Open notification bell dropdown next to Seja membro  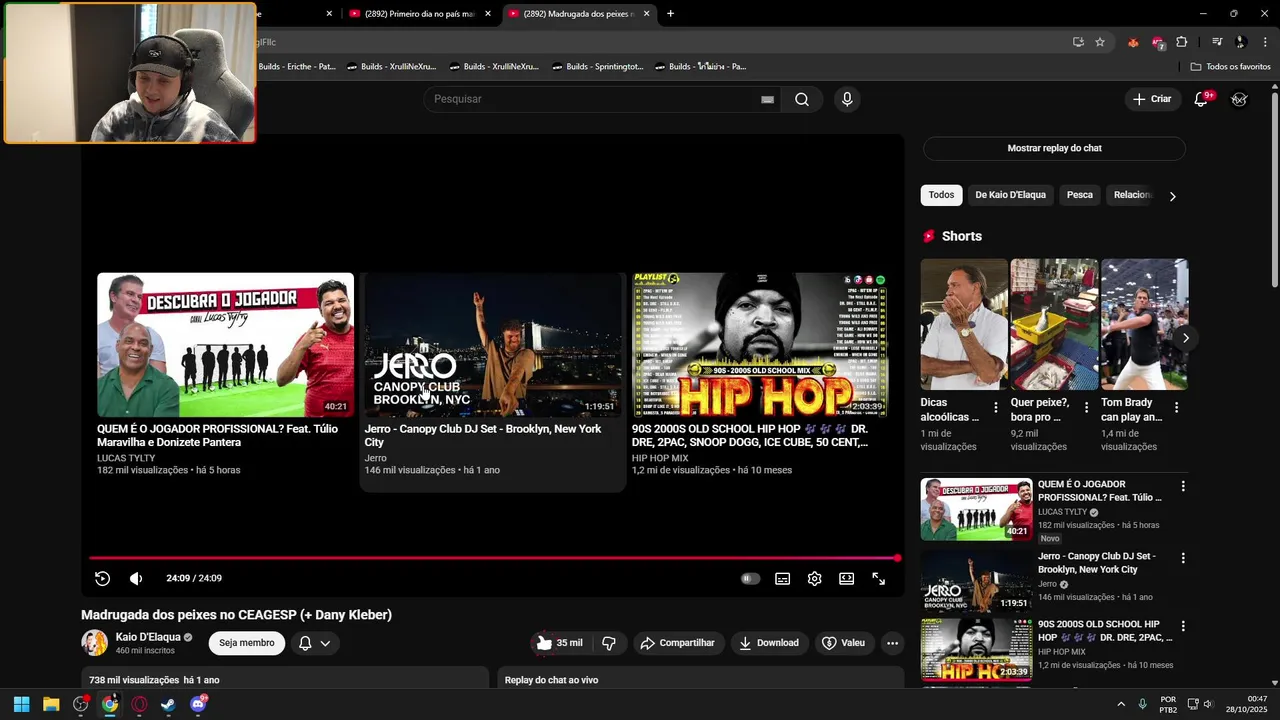[314, 643]
